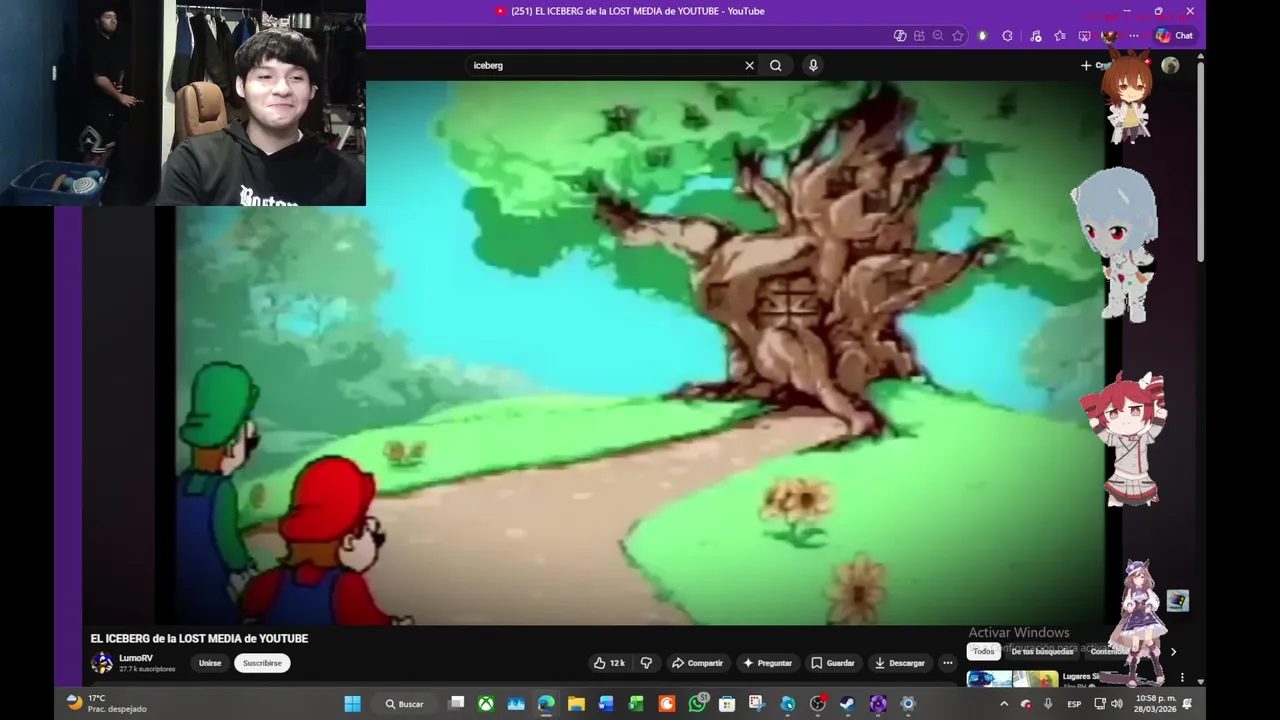
Task: Open the Edge extensions puzzle icon
Action: 1007,35
